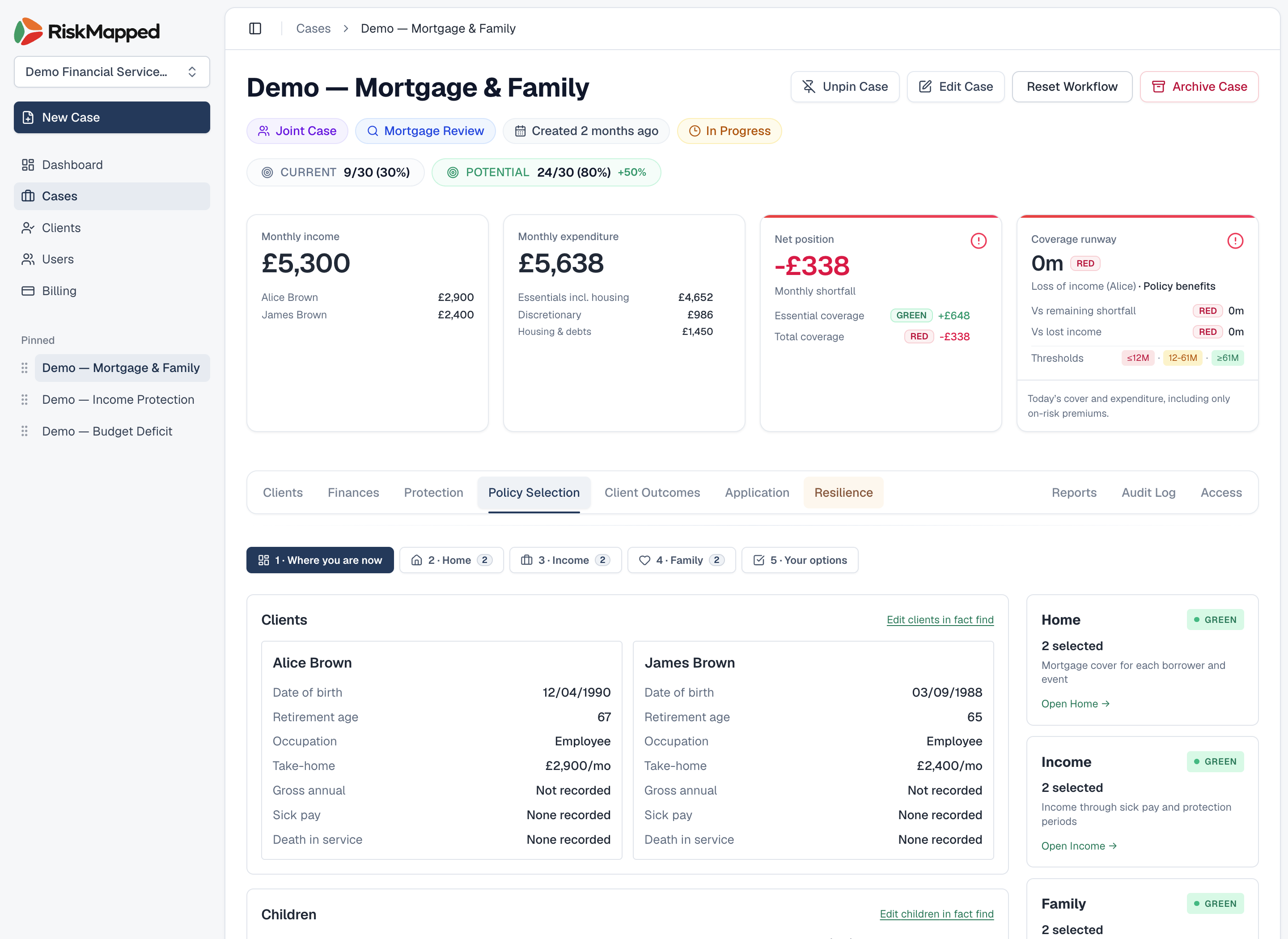Select the POTENTIAL 24/30 score pill
Viewport: 1288px width, 939px height.
pyautogui.click(x=546, y=172)
